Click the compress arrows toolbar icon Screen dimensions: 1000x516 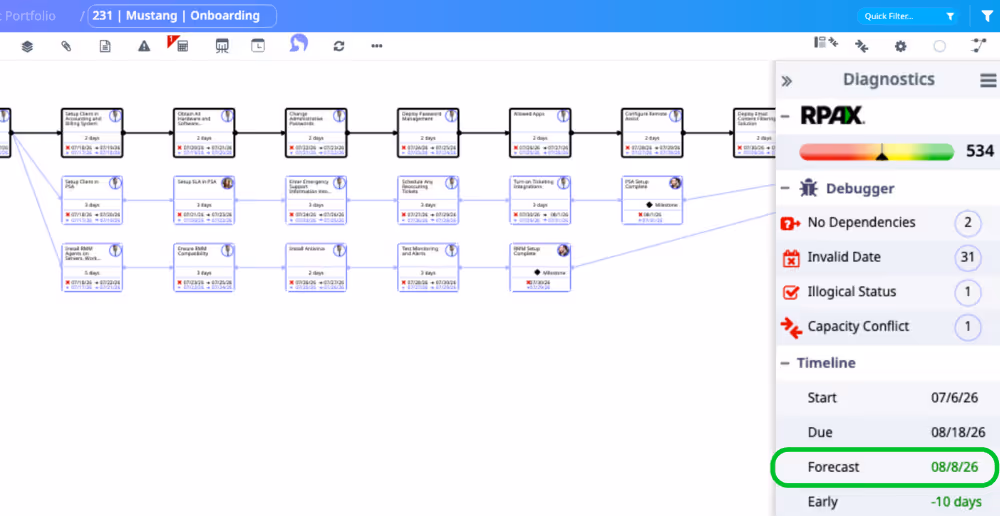[x=862, y=46]
